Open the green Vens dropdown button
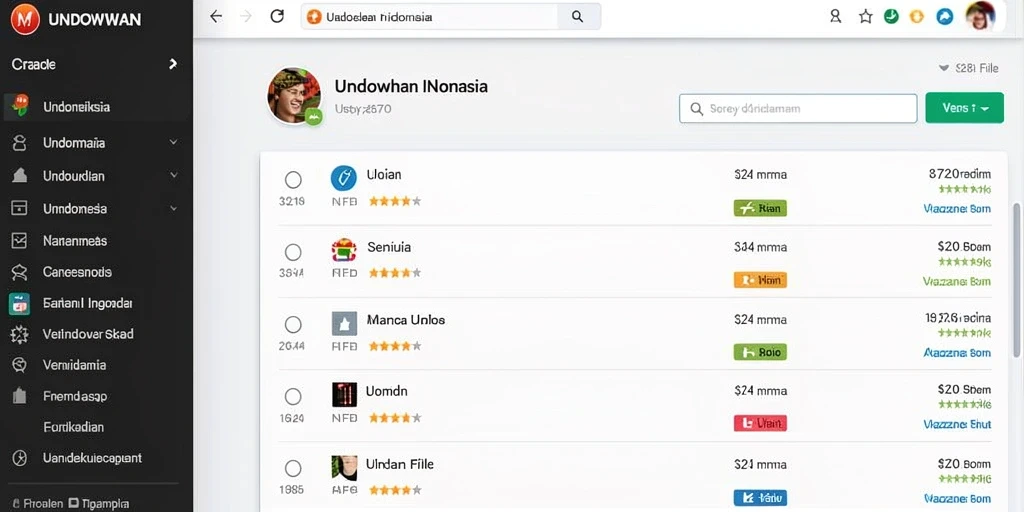This screenshot has width=1024, height=512. pyautogui.click(x=965, y=108)
